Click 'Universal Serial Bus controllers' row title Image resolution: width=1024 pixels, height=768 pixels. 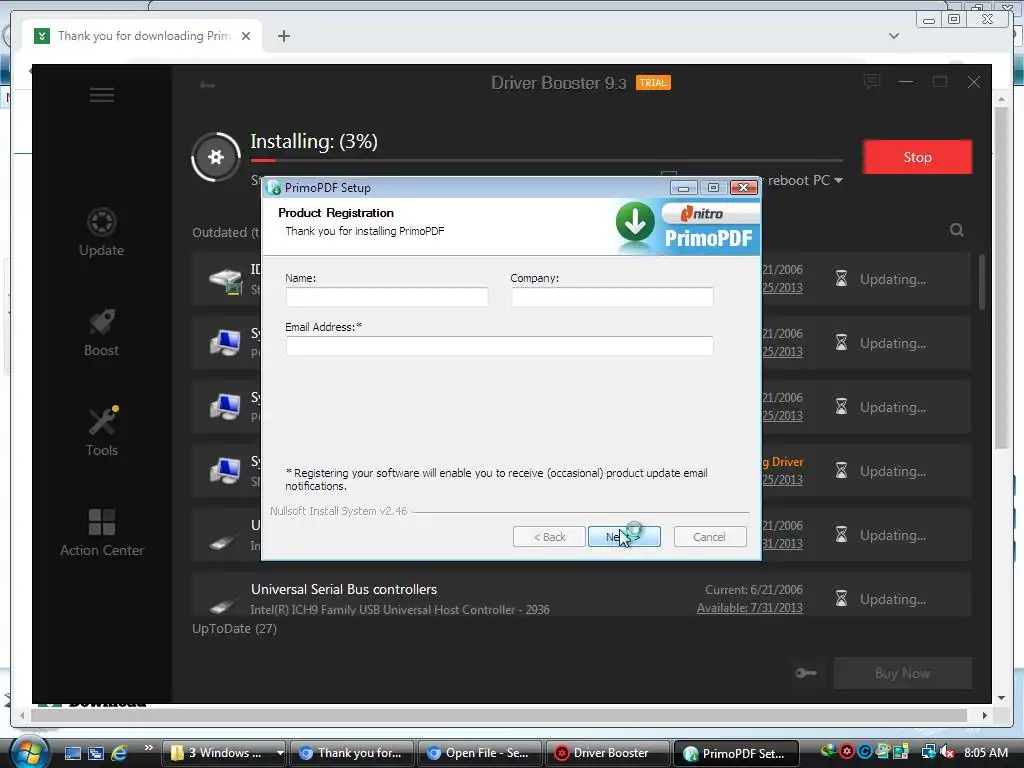click(x=344, y=589)
